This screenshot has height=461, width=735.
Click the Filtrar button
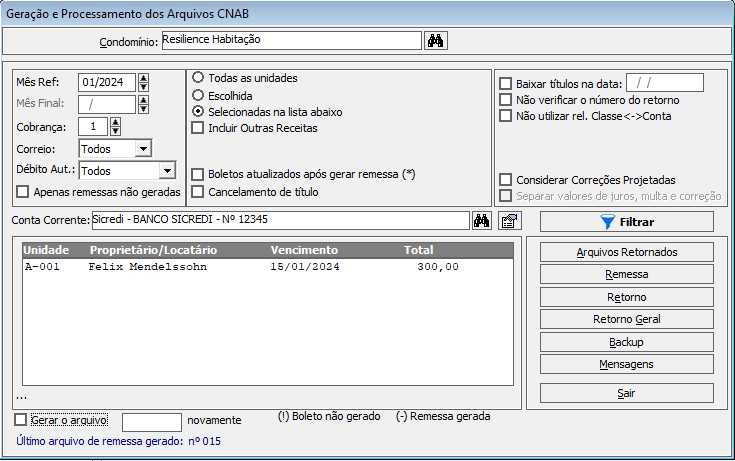pos(627,222)
